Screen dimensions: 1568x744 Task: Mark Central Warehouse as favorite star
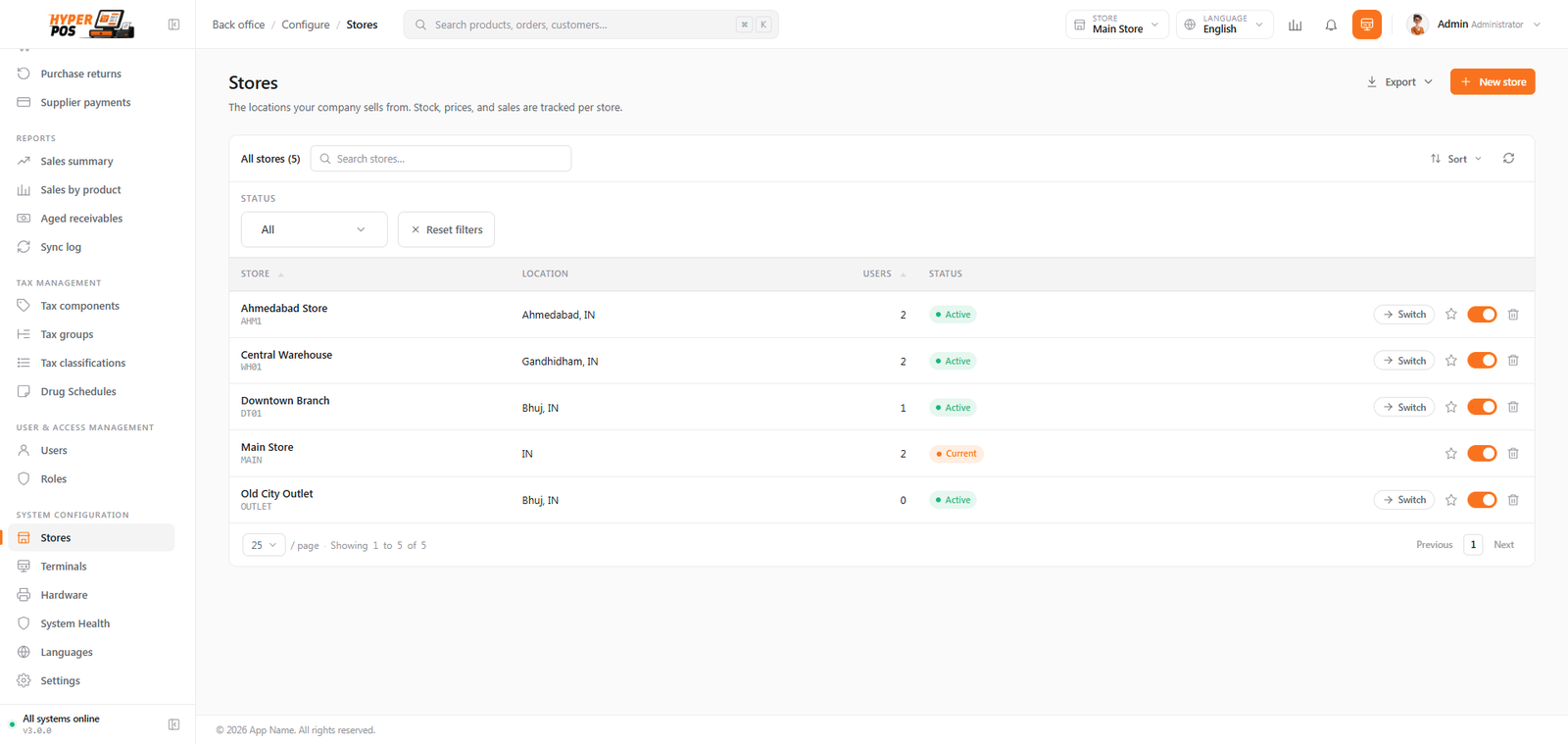(x=1450, y=361)
